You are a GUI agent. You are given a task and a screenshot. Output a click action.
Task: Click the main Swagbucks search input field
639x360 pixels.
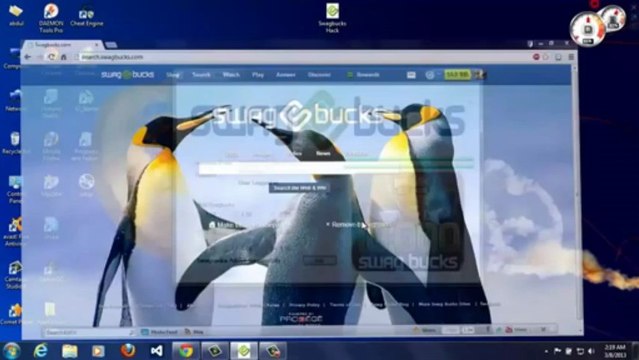point(336,168)
